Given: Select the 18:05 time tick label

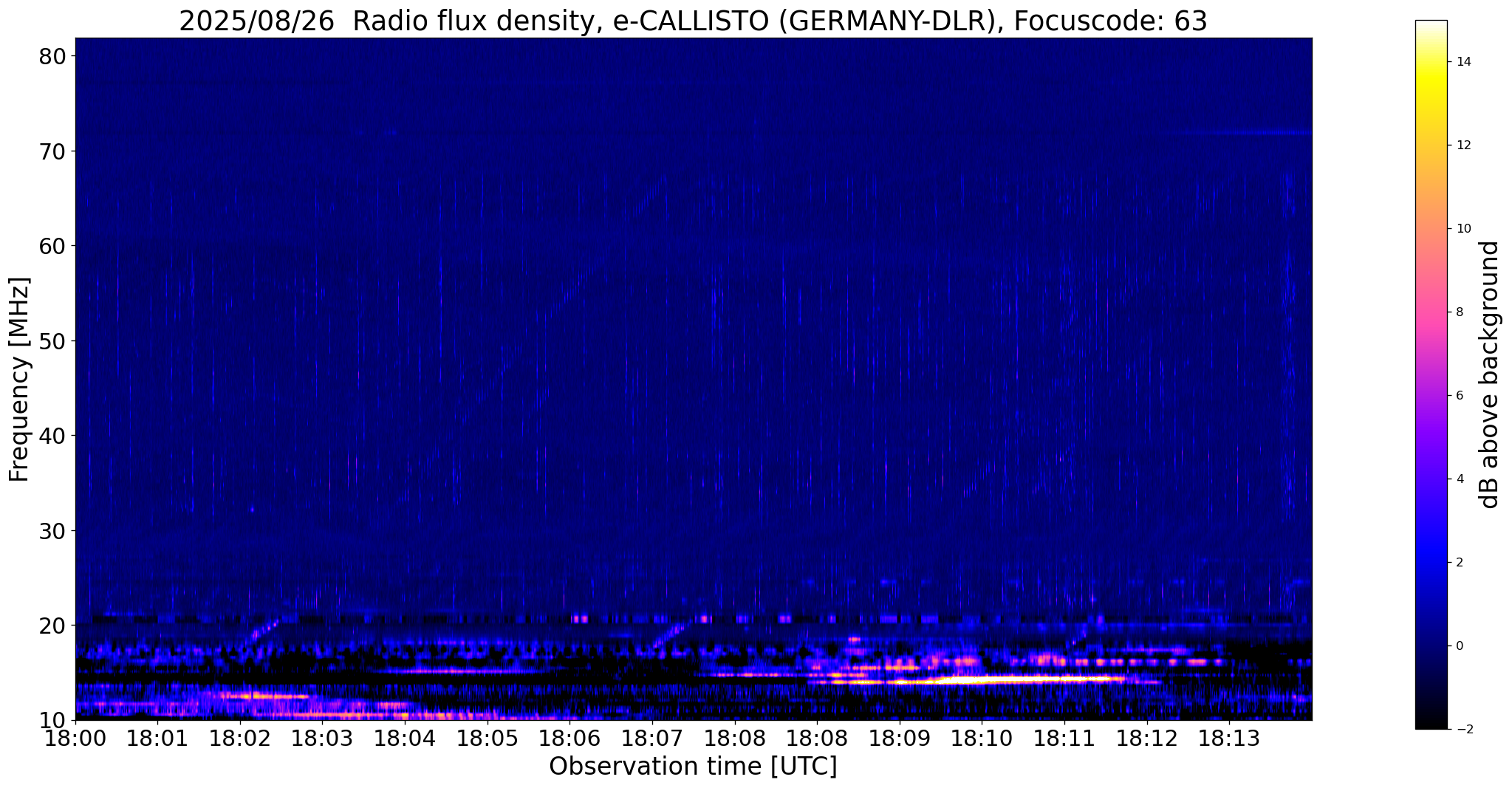Looking at the screenshot, I should [x=488, y=737].
